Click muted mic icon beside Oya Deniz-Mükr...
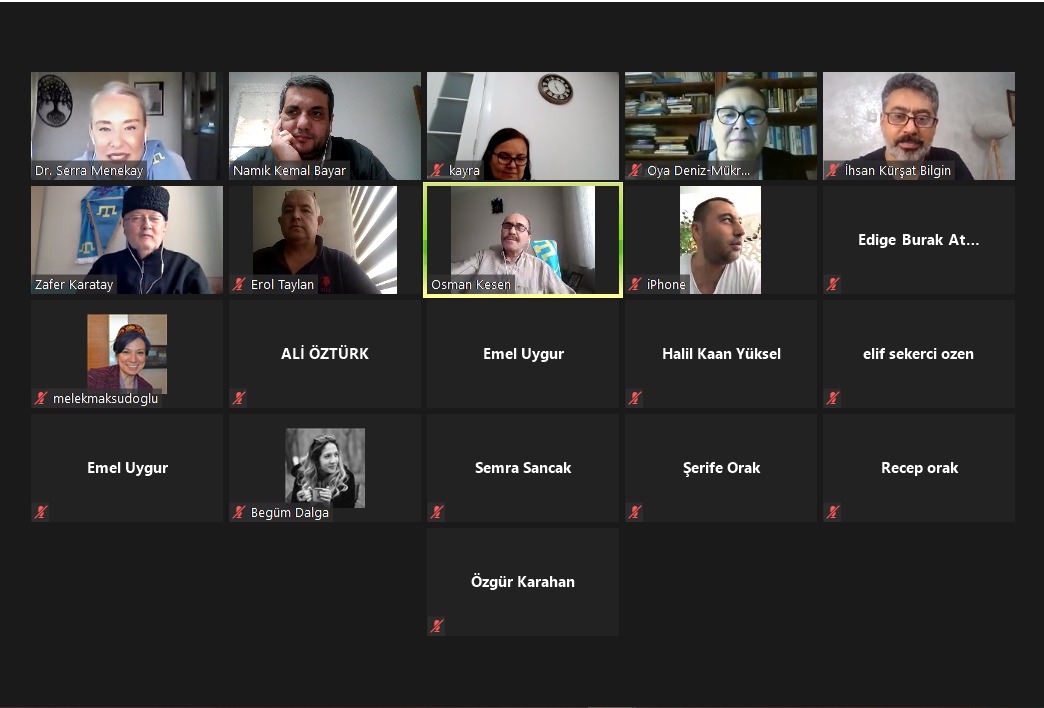The width and height of the screenshot is (1044, 708). 635,171
